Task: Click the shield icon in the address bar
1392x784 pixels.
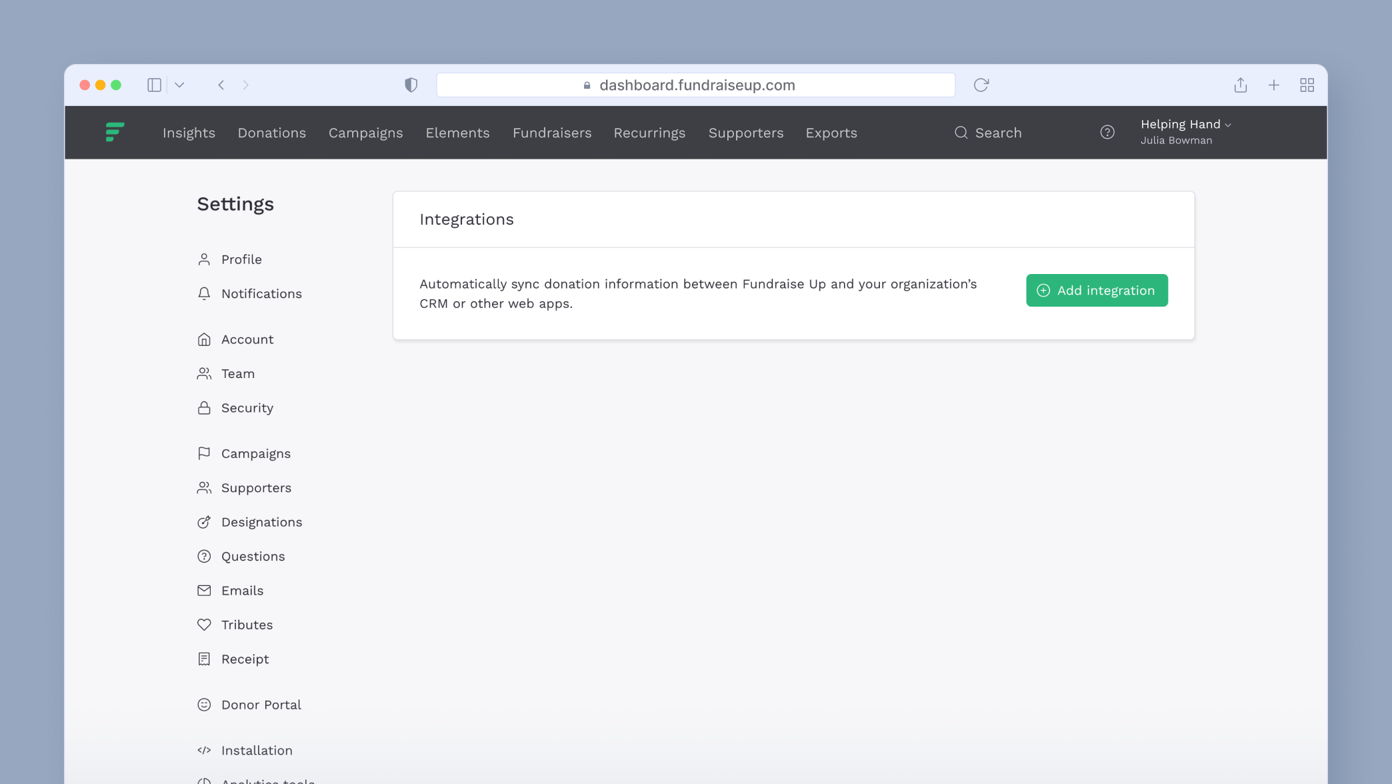Action: pyautogui.click(x=410, y=85)
